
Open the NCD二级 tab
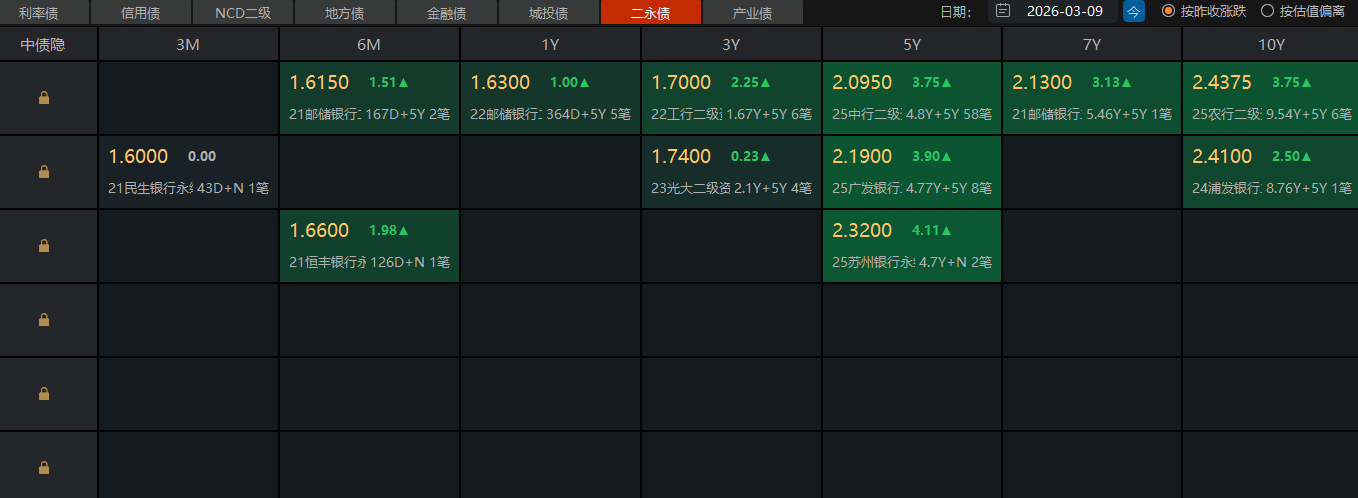[x=242, y=13]
